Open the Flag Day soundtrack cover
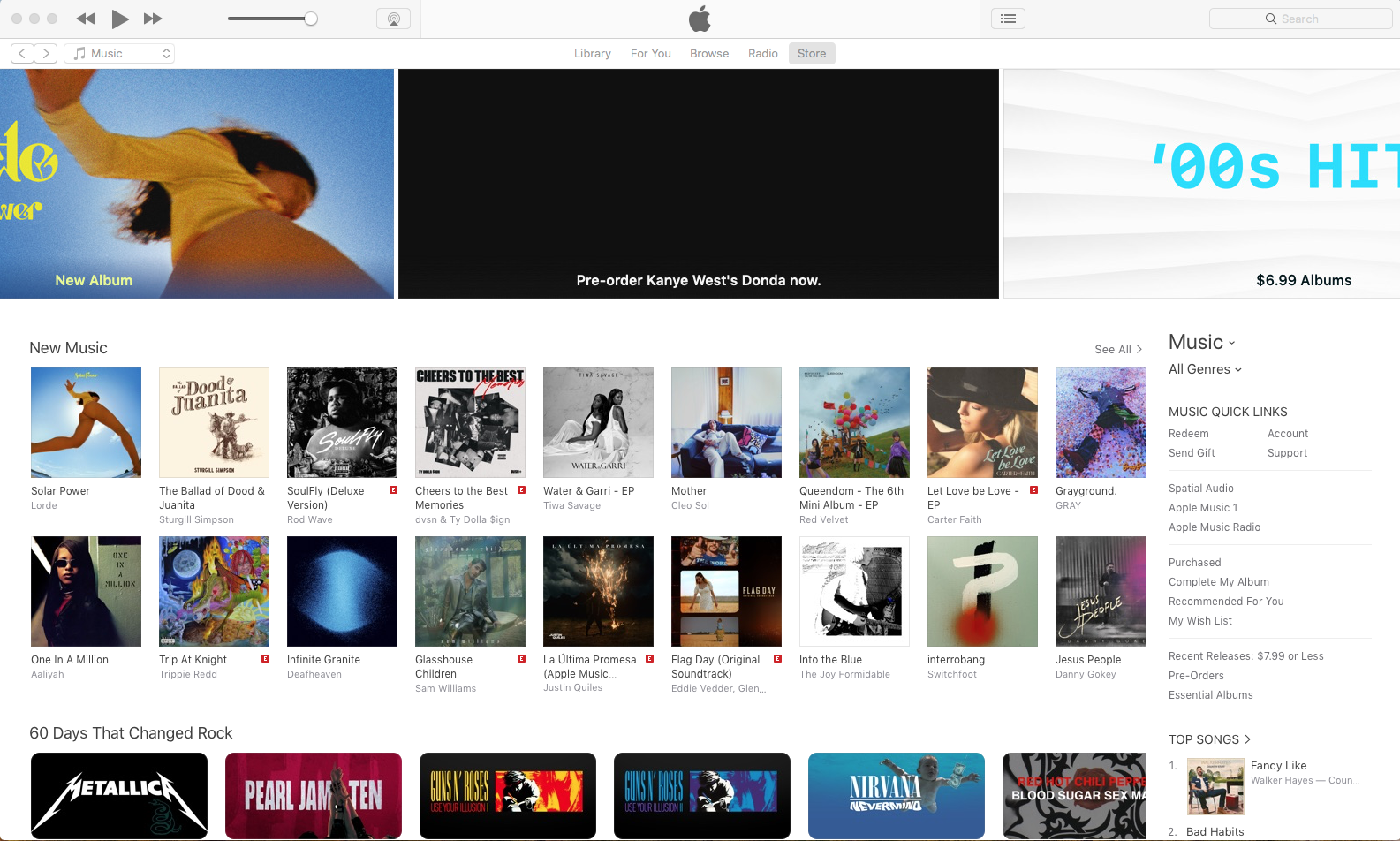 pos(726,591)
